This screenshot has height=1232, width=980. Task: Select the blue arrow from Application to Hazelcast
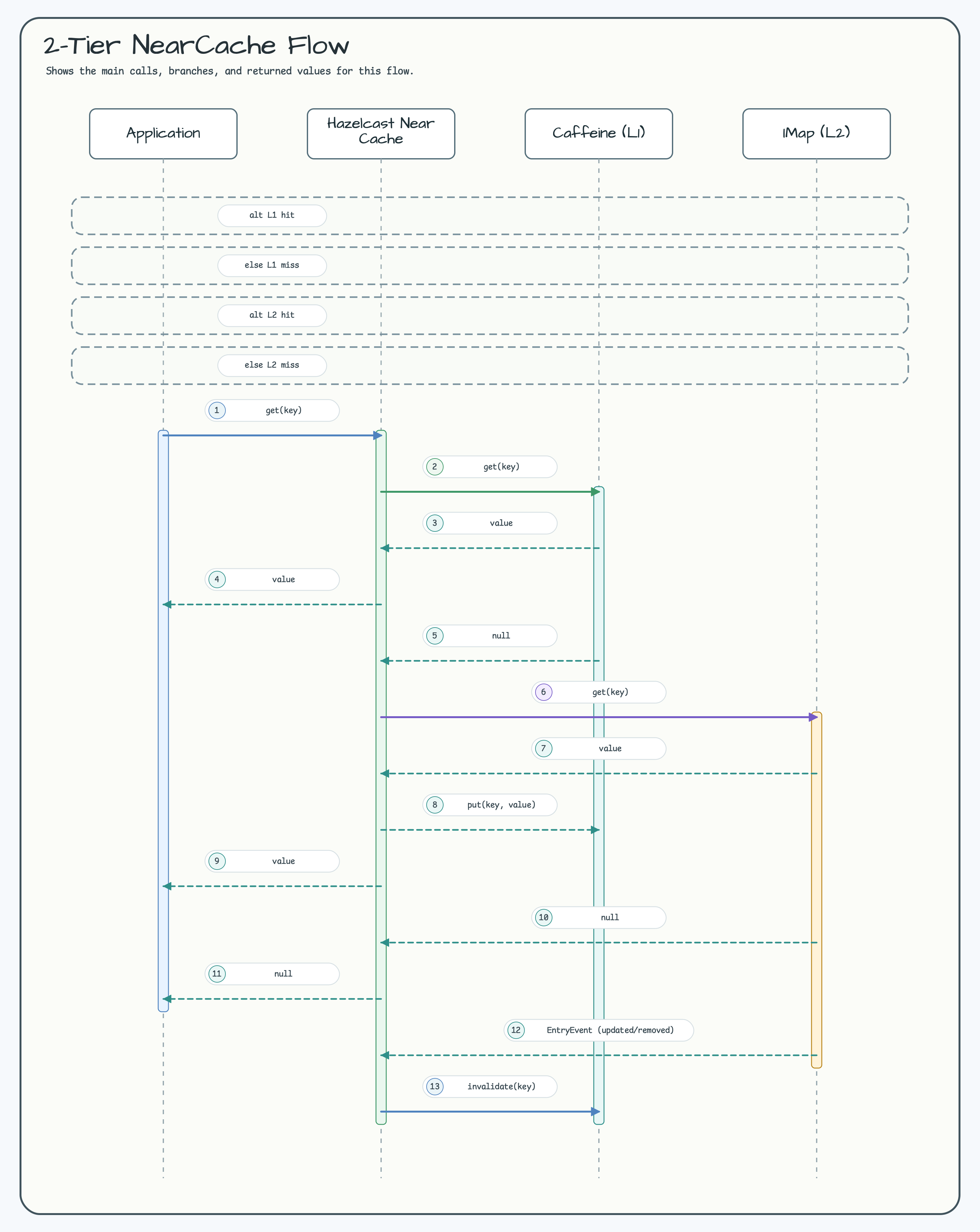coord(272,435)
